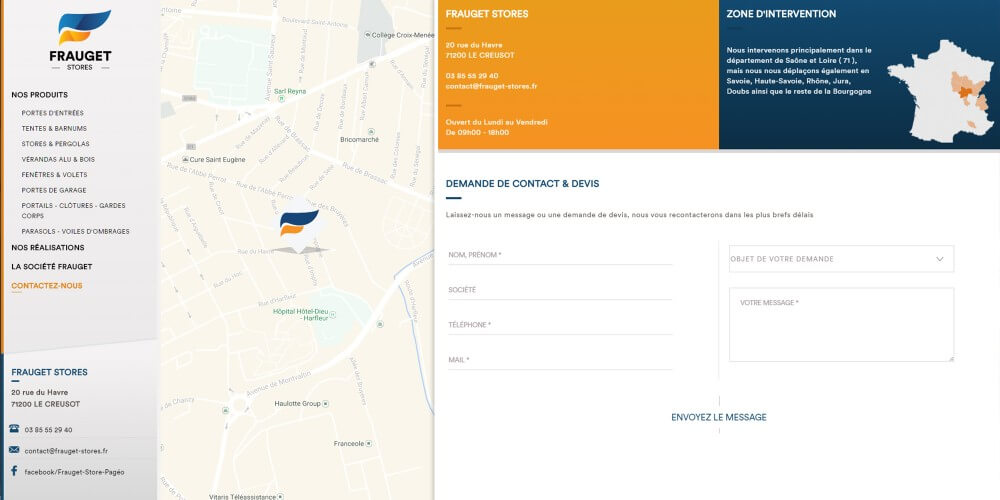Click the telephone icon in sidebar footer

pos(14,429)
